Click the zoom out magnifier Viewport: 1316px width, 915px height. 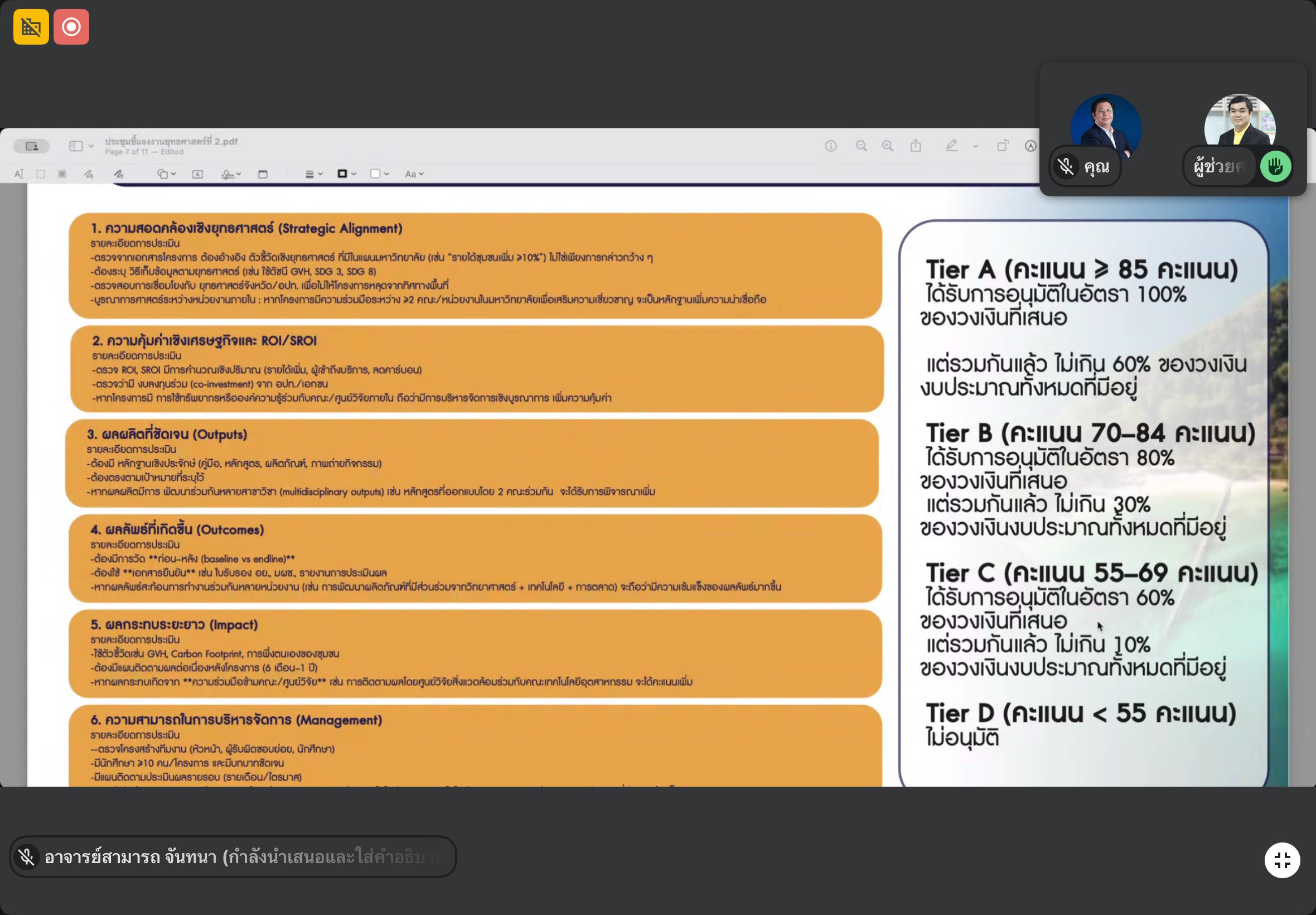(861, 146)
